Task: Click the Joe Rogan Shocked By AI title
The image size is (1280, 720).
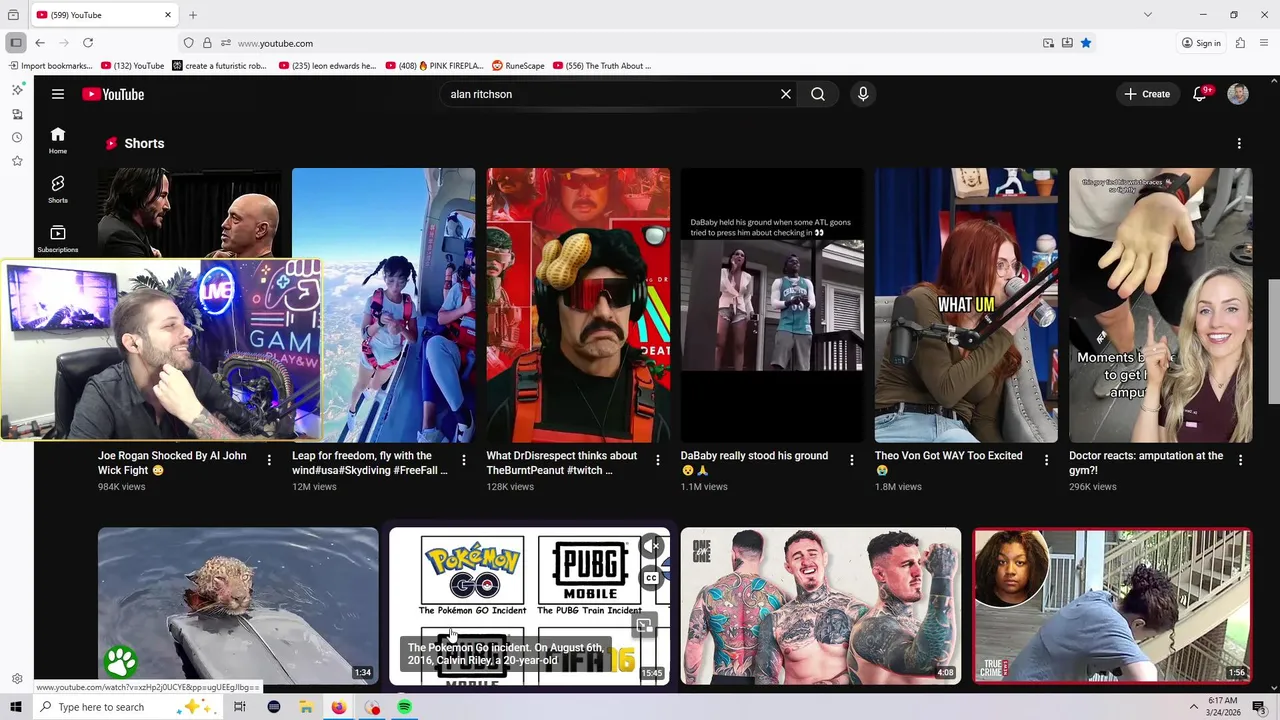Action: (172, 463)
